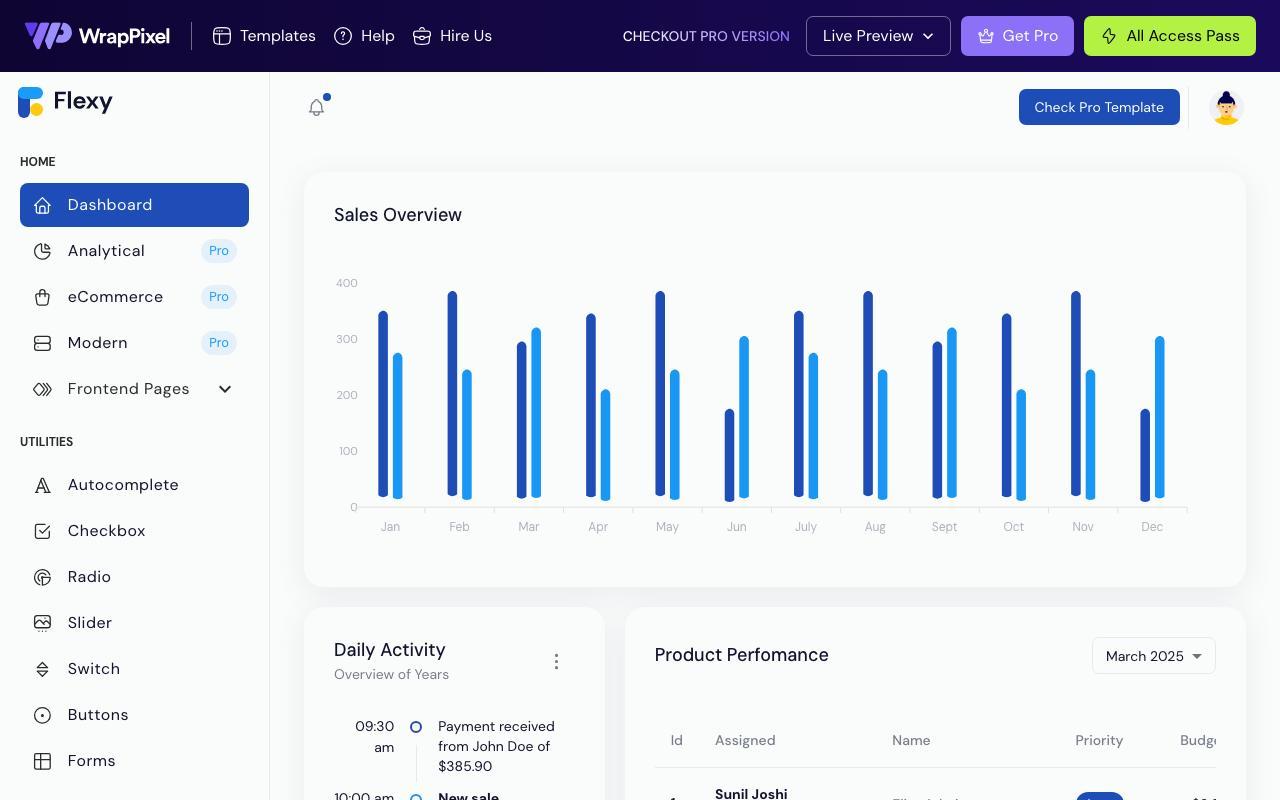Open the Live Preview dropdown

pos(878,36)
